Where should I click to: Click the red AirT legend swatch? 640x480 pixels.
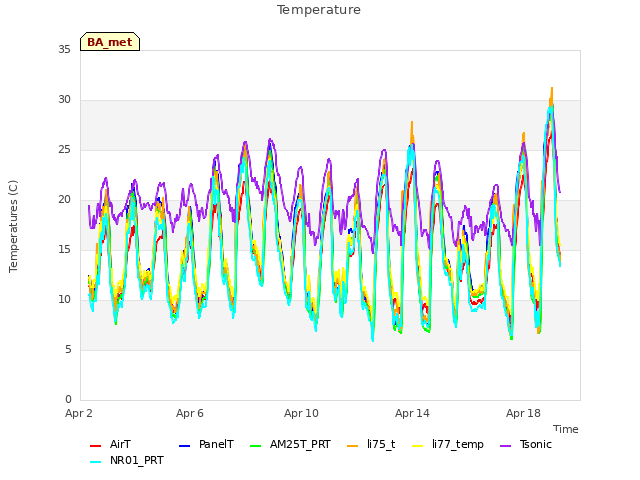(x=95, y=446)
